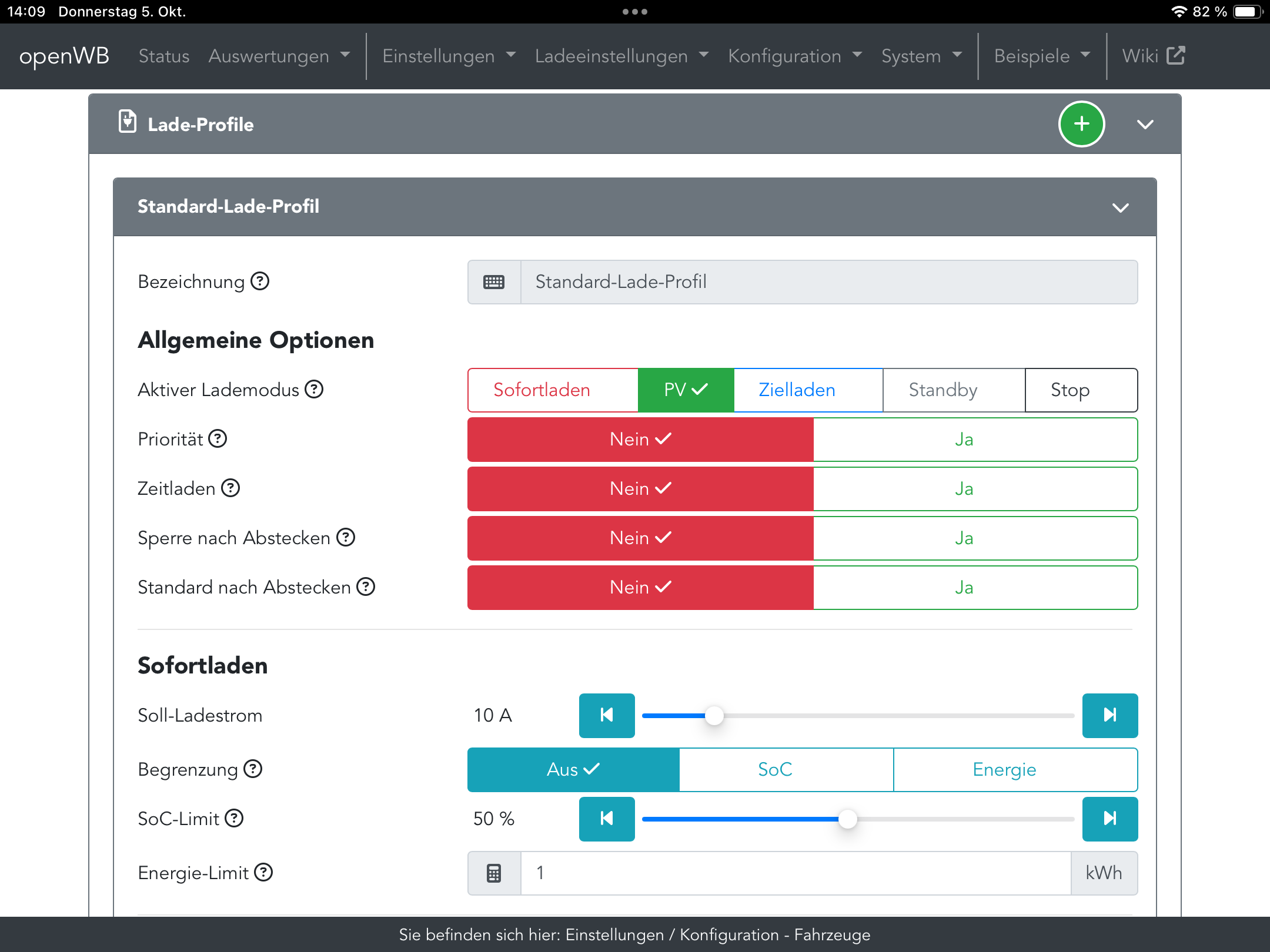Click the green add Lade-Profil plus button
This screenshot has height=952, width=1270.
(1081, 124)
